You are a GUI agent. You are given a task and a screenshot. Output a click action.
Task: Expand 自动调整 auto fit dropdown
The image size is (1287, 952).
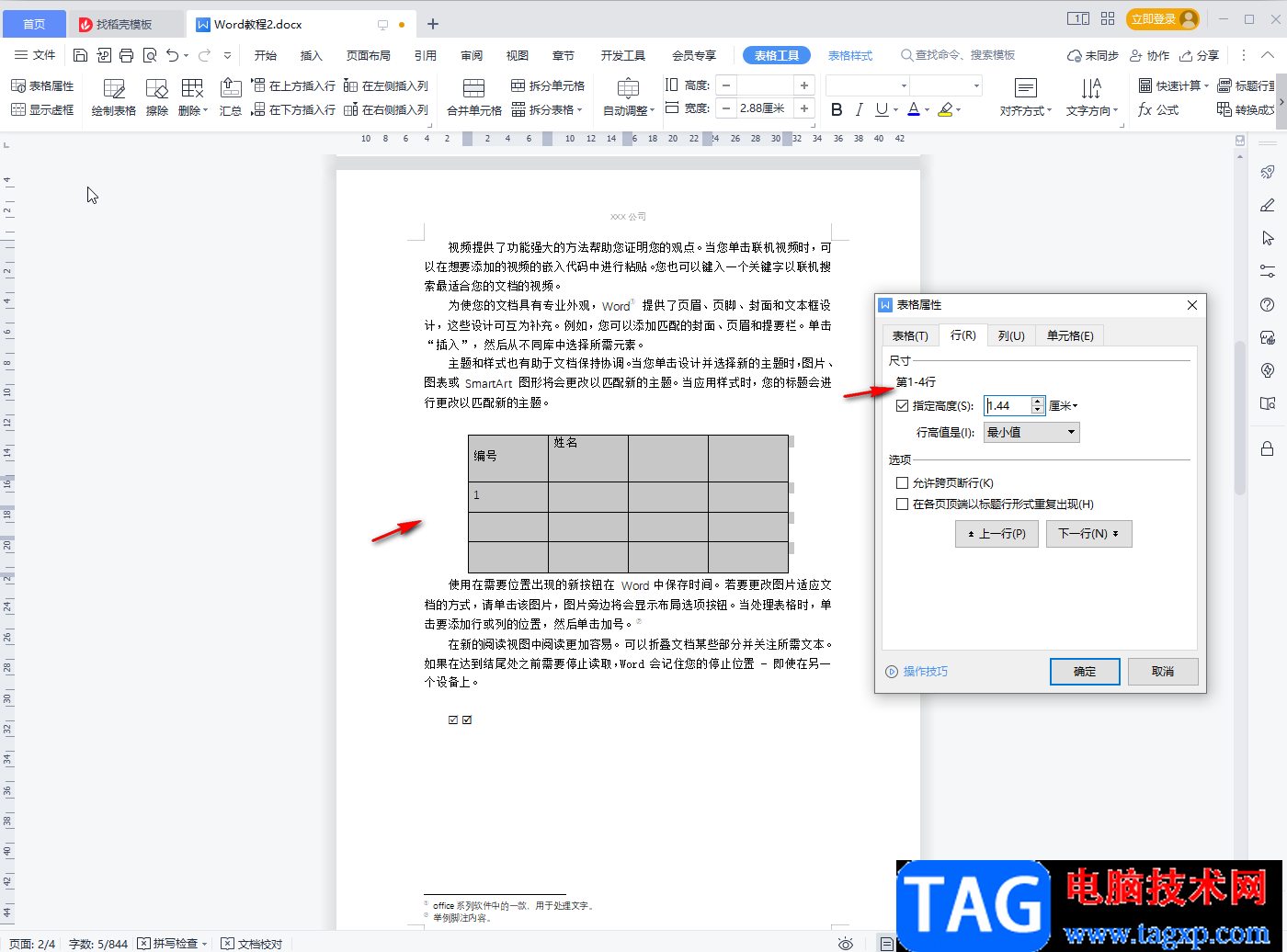pos(629,110)
